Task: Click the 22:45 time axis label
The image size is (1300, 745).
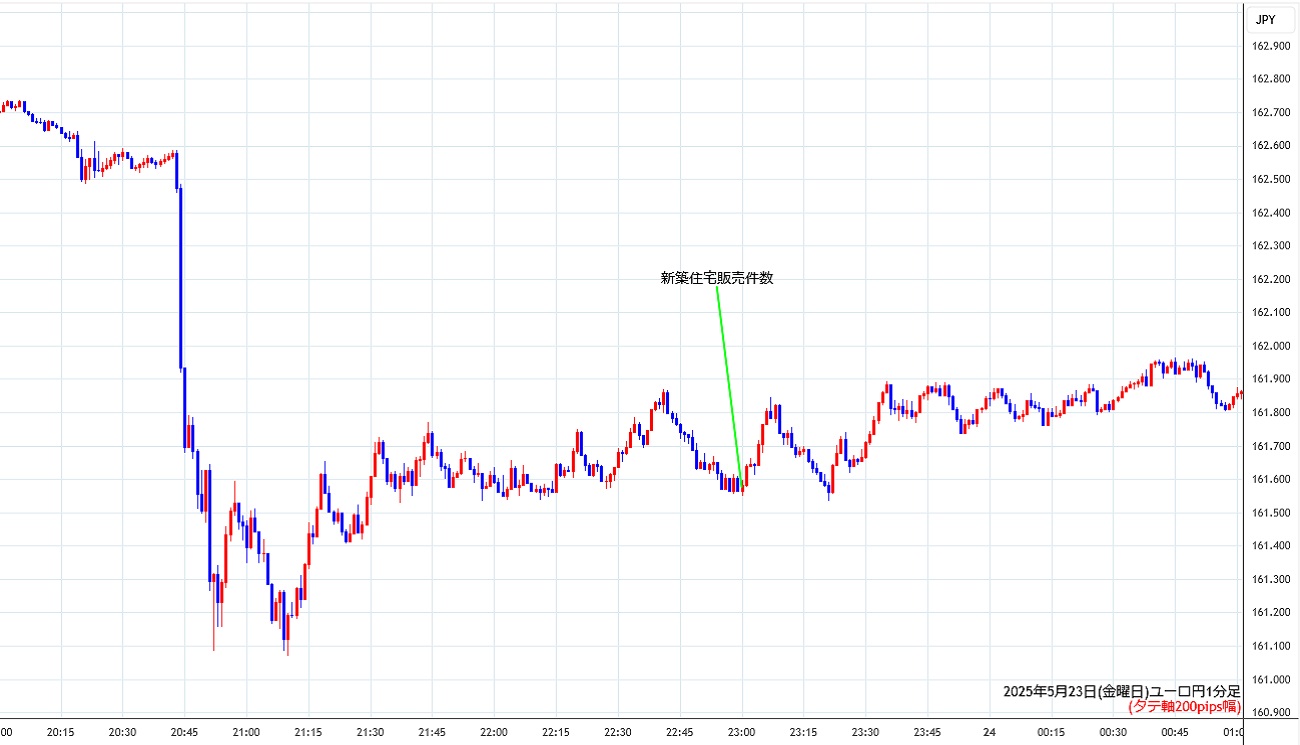Action: click(x=680, y=732)
